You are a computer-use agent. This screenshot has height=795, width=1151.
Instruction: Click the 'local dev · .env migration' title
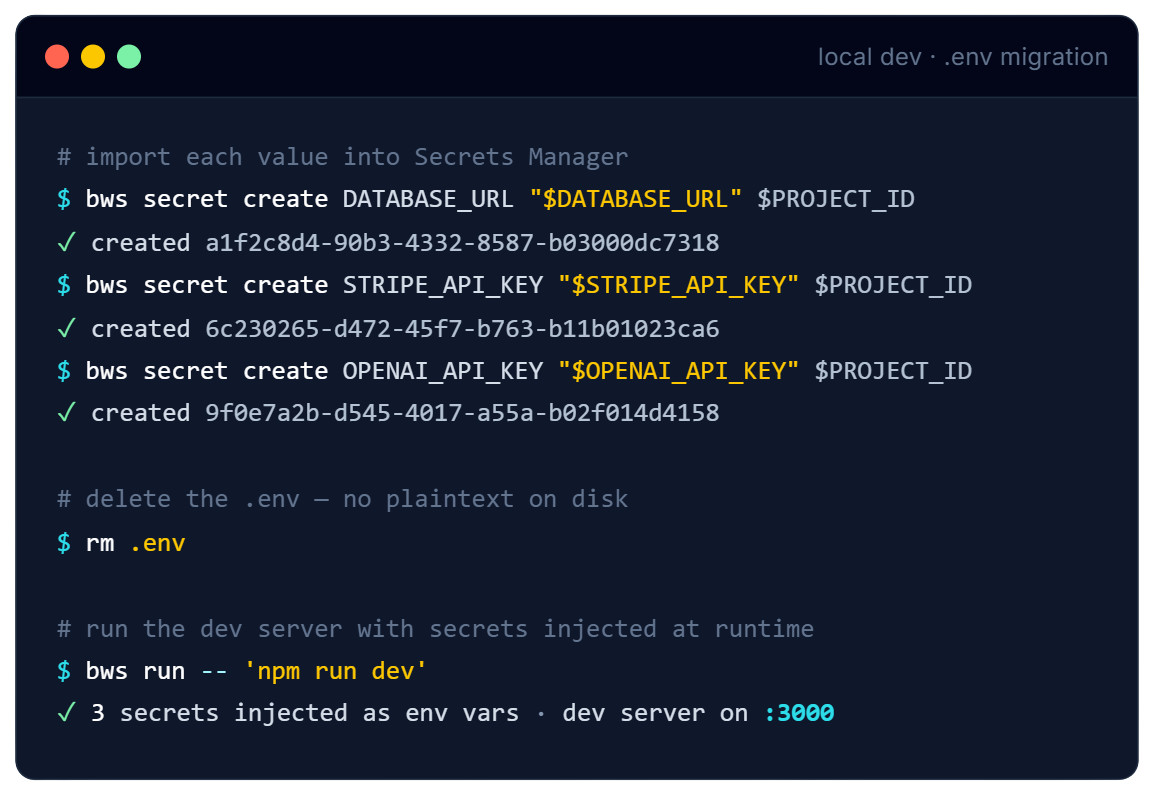pyautogui.click(x=962, y=57)
